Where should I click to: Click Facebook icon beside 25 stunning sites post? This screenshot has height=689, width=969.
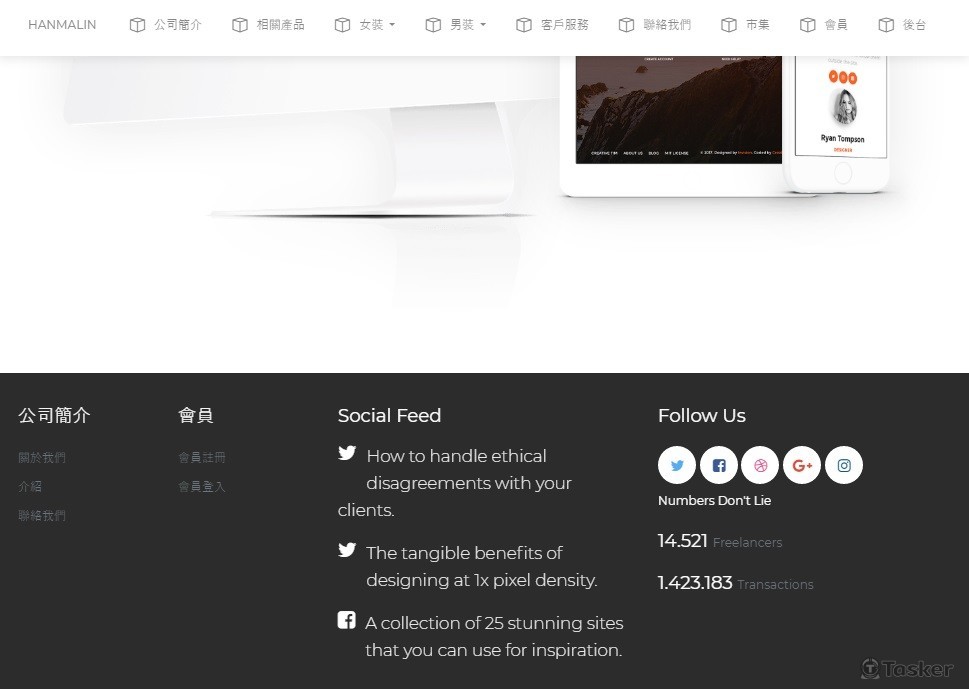point(347,620)
